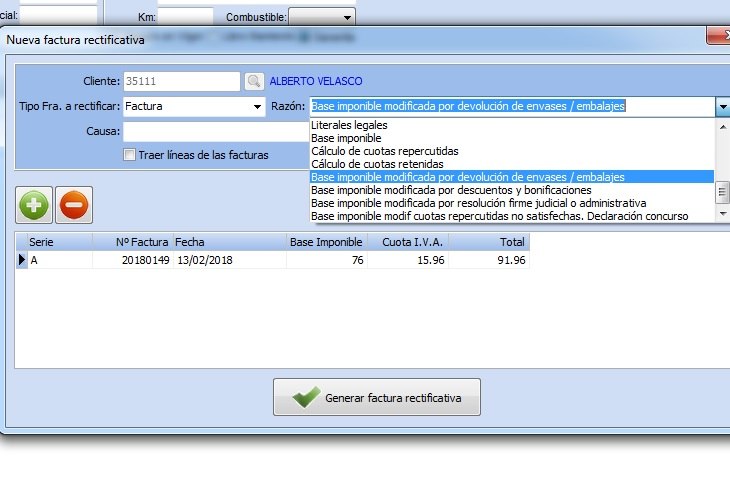Click the Causa text field
Image resolution: width=730 pixels, height=487 pixels.
[x=216, y=132]
